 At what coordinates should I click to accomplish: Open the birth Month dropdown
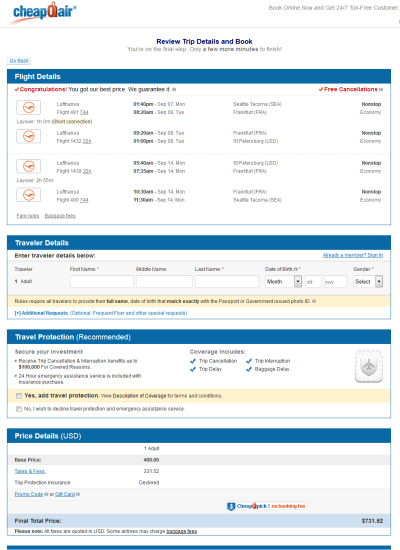point(284,282)
